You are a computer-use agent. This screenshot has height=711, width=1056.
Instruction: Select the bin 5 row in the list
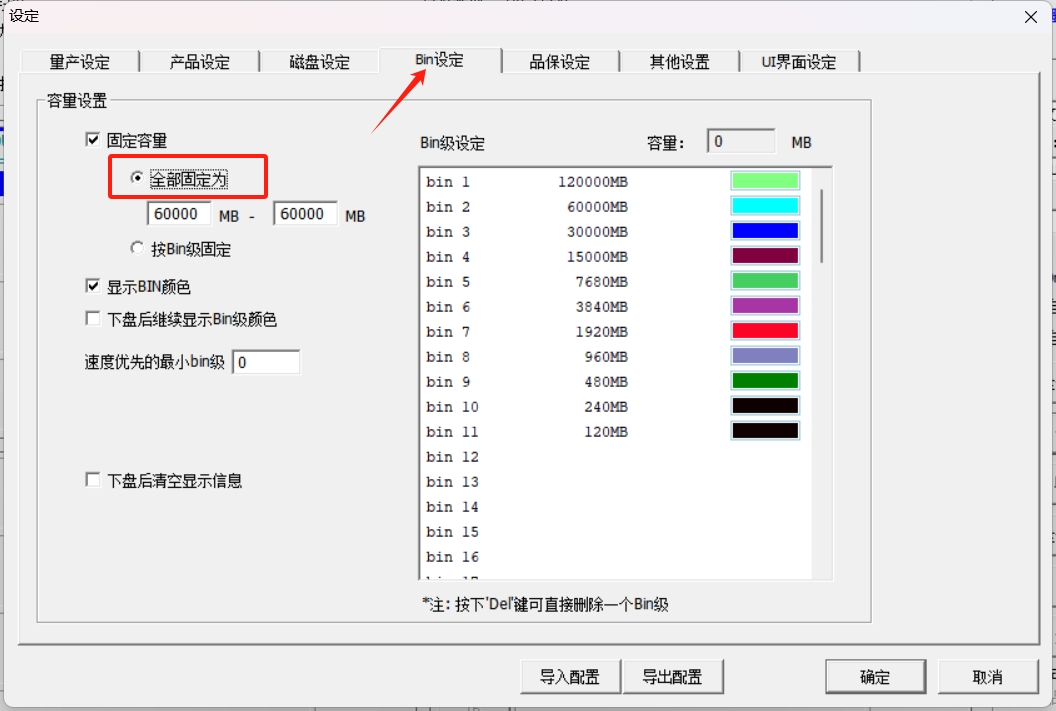point(550,281)
